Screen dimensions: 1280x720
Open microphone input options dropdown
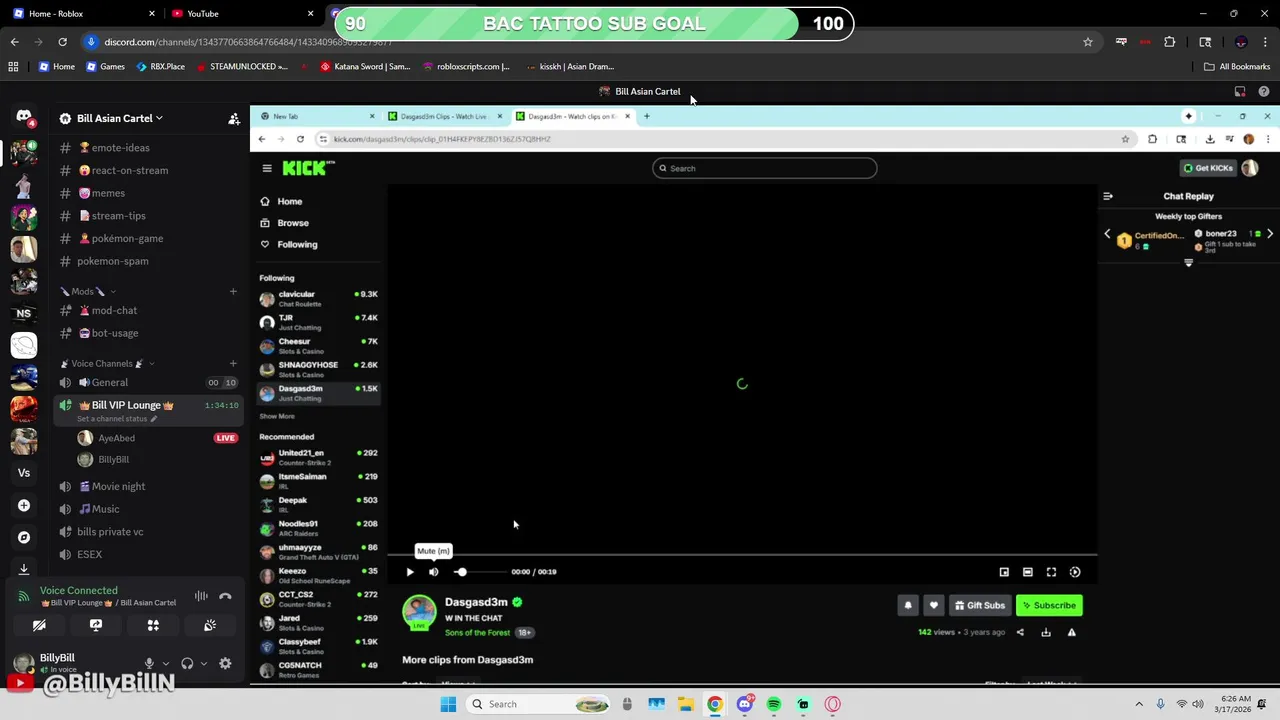point(165,663)
